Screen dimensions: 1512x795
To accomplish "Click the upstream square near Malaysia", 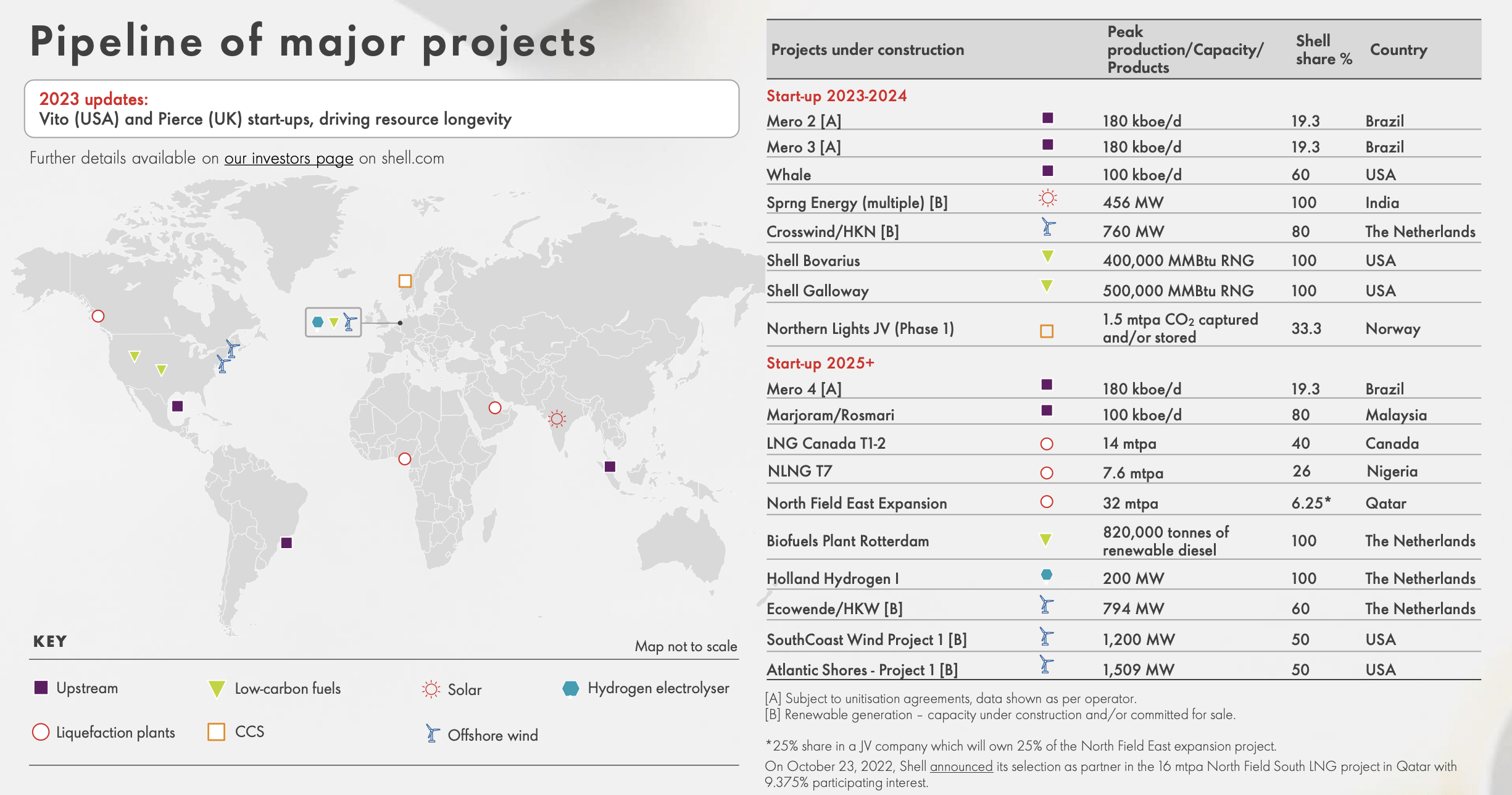I will pos(610,467).
